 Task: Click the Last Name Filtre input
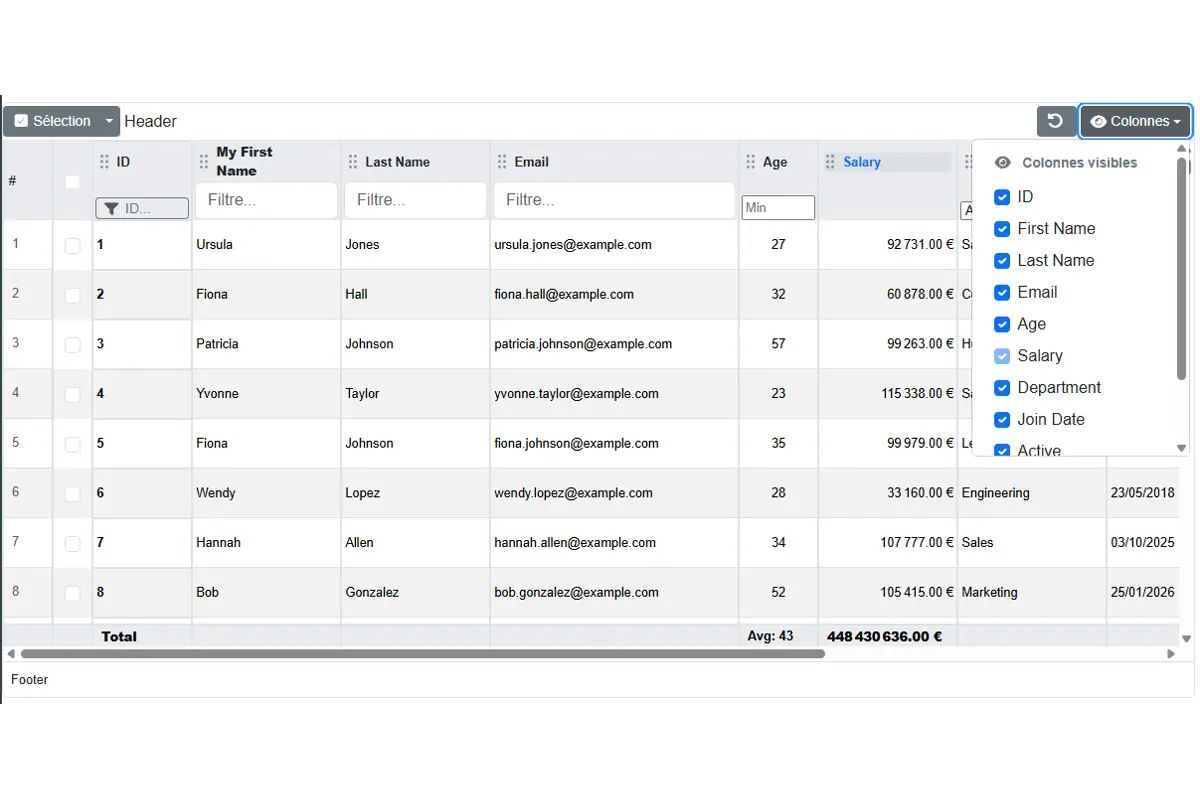(x=415, y=200)
